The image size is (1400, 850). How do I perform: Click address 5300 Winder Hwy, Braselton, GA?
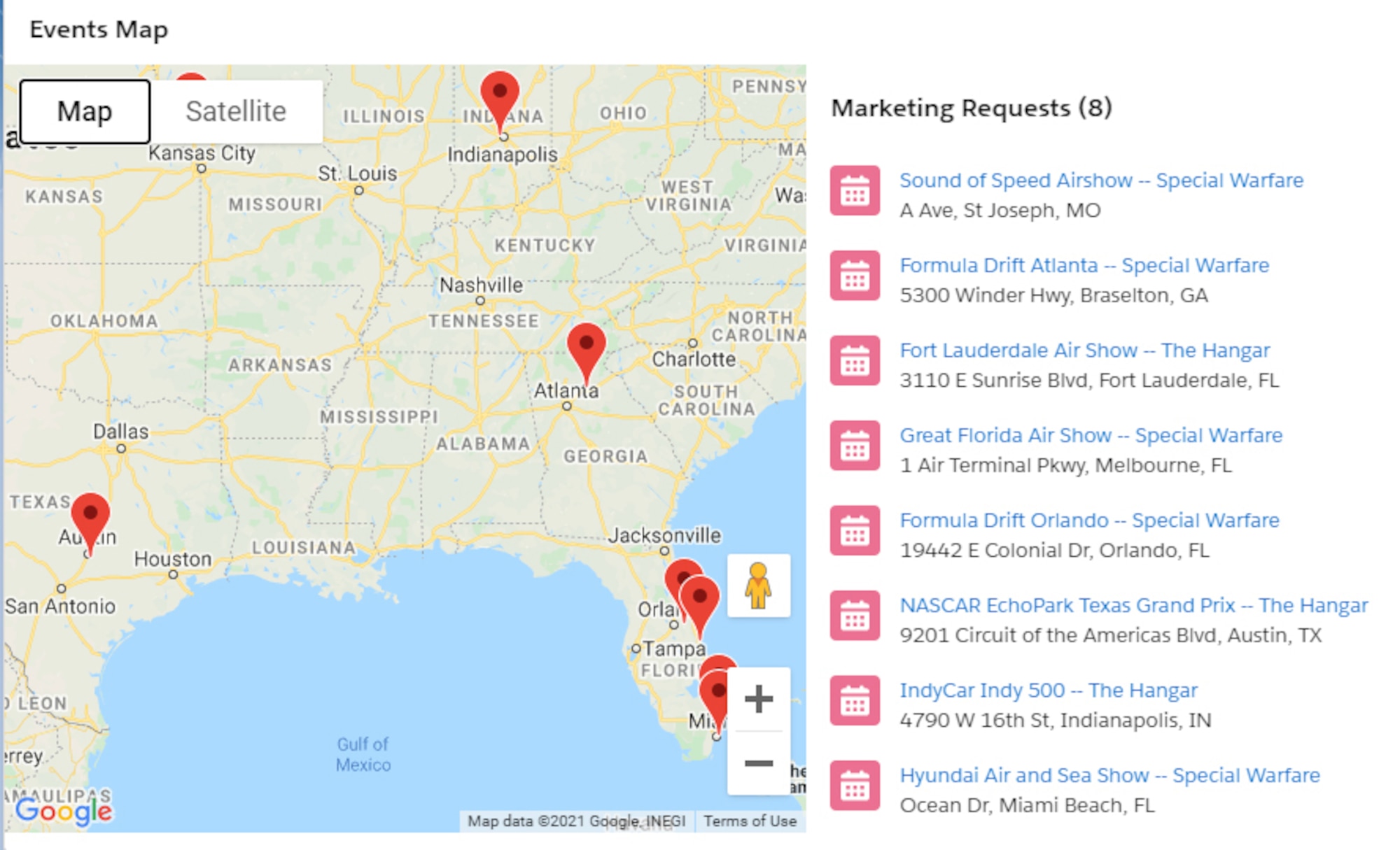pyautogui.click(x=1053, y=295)
